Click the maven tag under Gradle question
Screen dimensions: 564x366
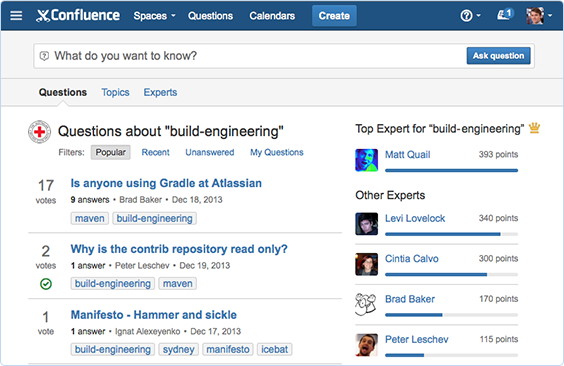(x=90, y=218)
